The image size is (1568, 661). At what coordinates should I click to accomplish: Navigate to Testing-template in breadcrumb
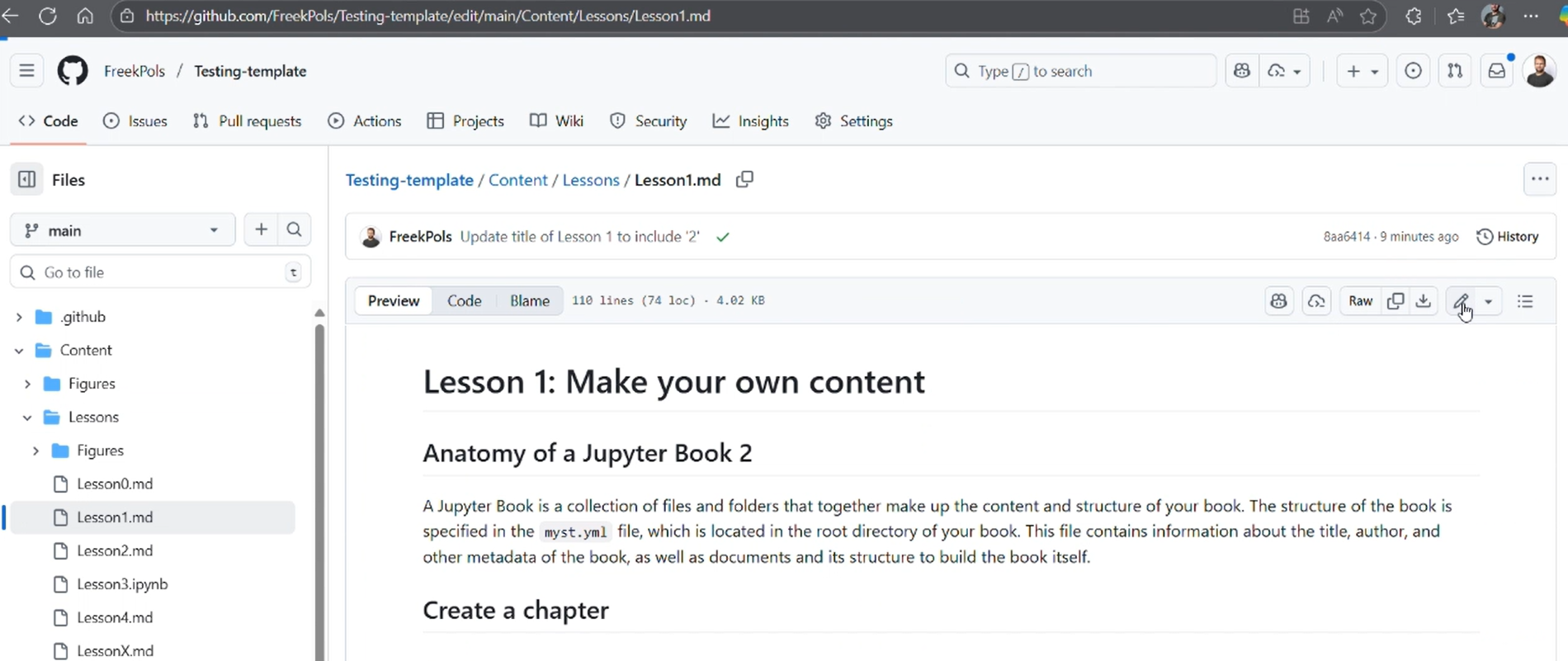[x=409, y=180]
